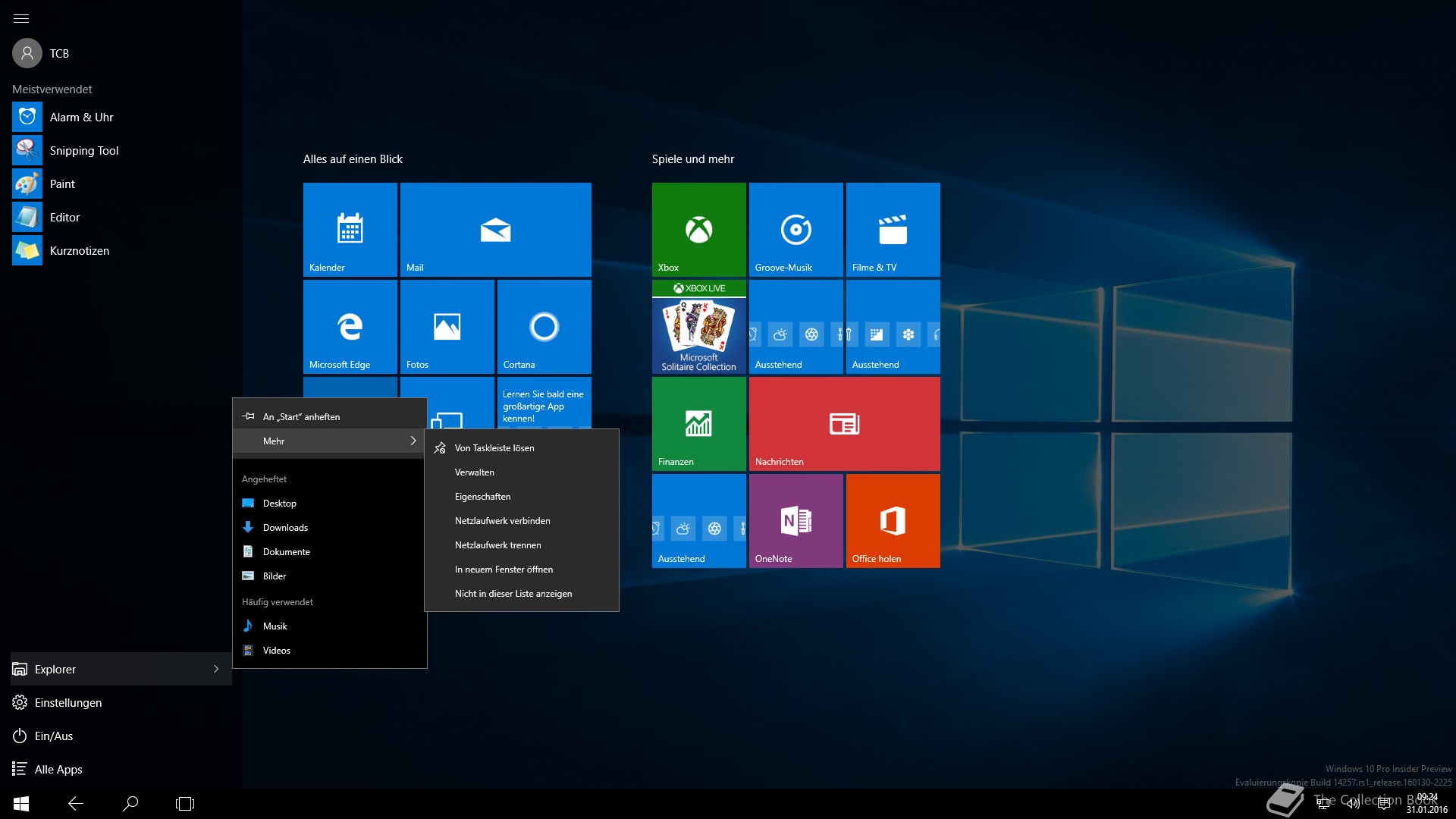1456x819 pixels.
Task: Open Kurznotizen sticky notes icon
Action: [x=27, y=250]
